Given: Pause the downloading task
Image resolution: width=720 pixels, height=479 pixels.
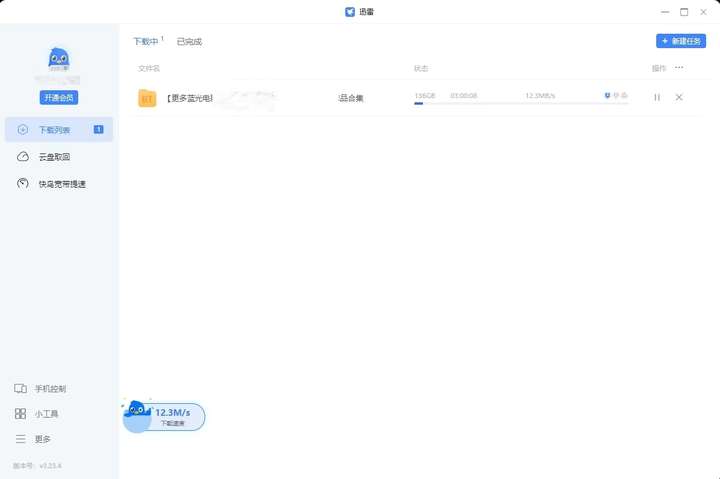Looking at the screenshot, I should click(x=657, y=97).
